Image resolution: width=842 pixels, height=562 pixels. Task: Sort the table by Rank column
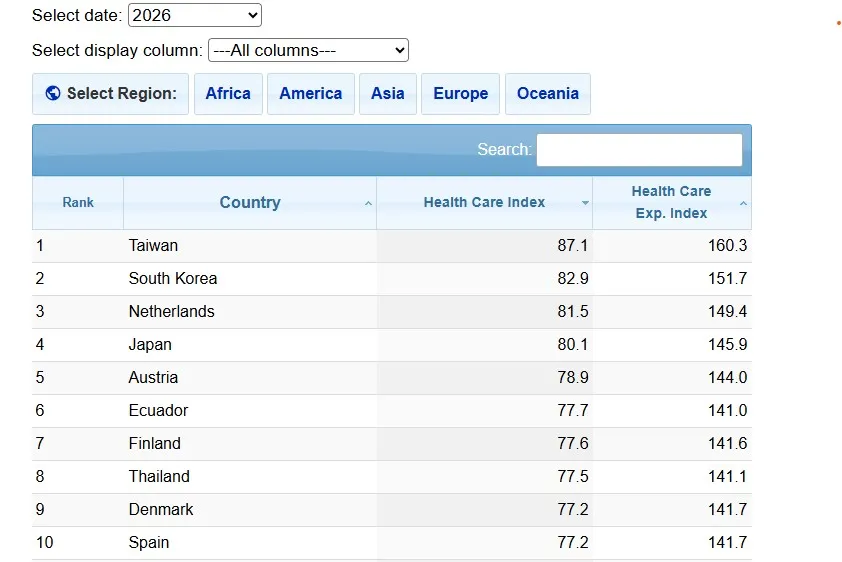(78, 202)
